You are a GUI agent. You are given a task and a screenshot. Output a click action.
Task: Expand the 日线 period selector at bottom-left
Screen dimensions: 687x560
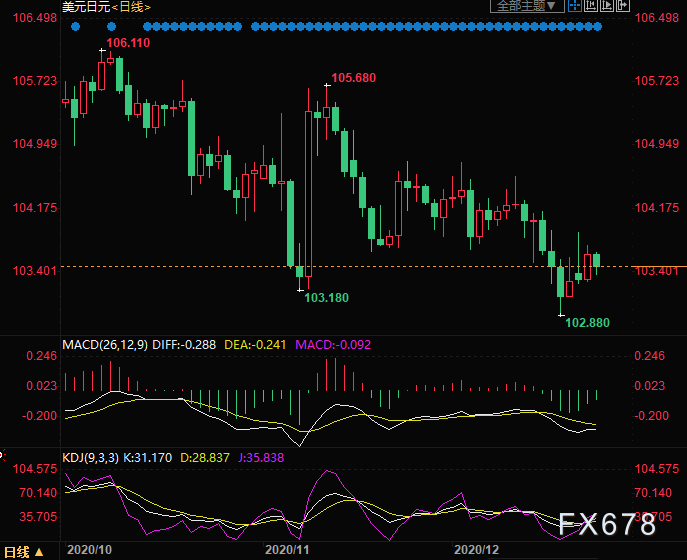(x=24, y=551)
